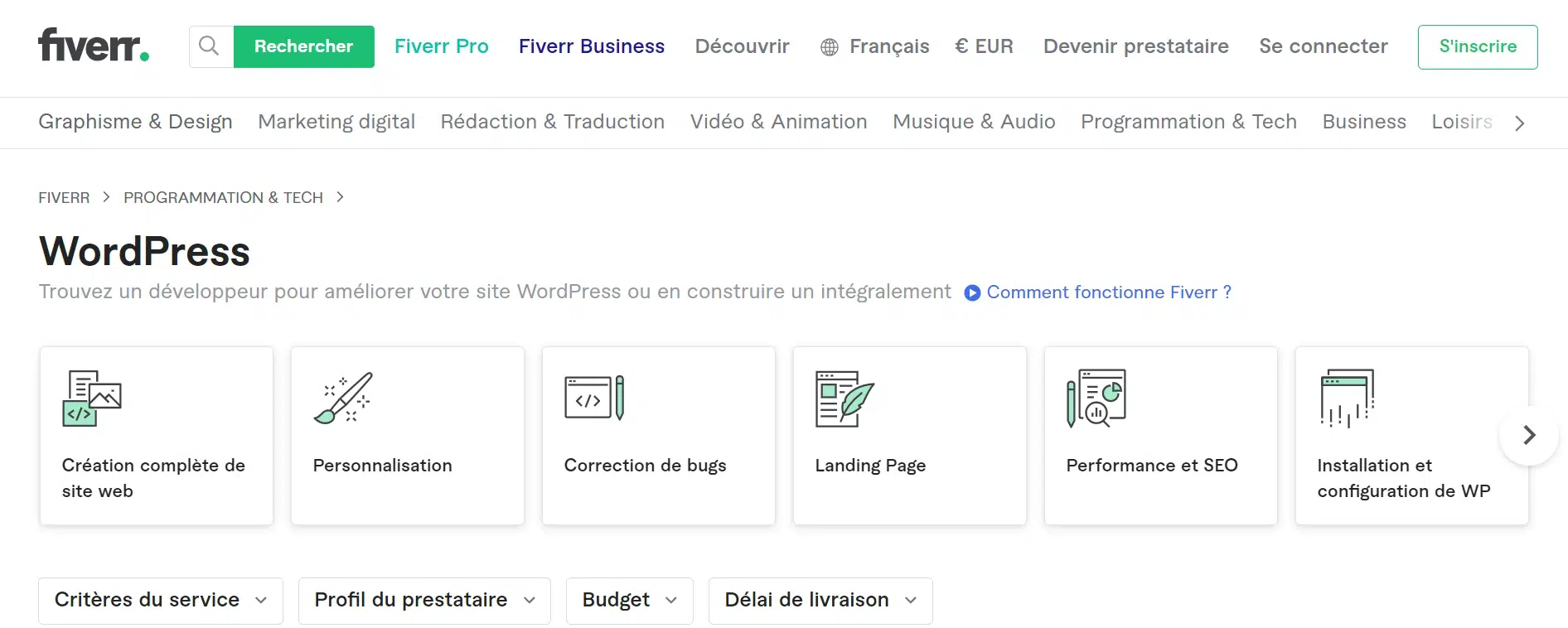Open the Correction de bugs code icon
Image resolution: width=1568 pixels, height=628 pixels.
(594, 399)
